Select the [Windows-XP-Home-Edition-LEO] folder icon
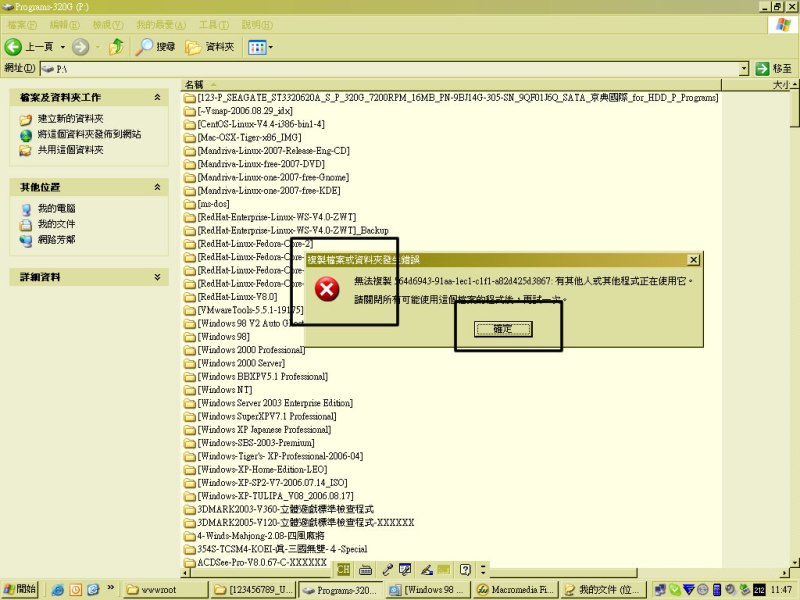800x600 pixels. pos(190,469)
